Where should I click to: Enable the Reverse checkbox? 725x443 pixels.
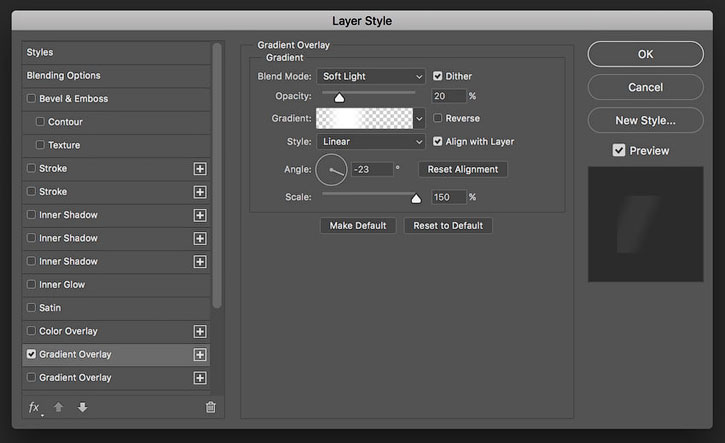coord(437,118)
